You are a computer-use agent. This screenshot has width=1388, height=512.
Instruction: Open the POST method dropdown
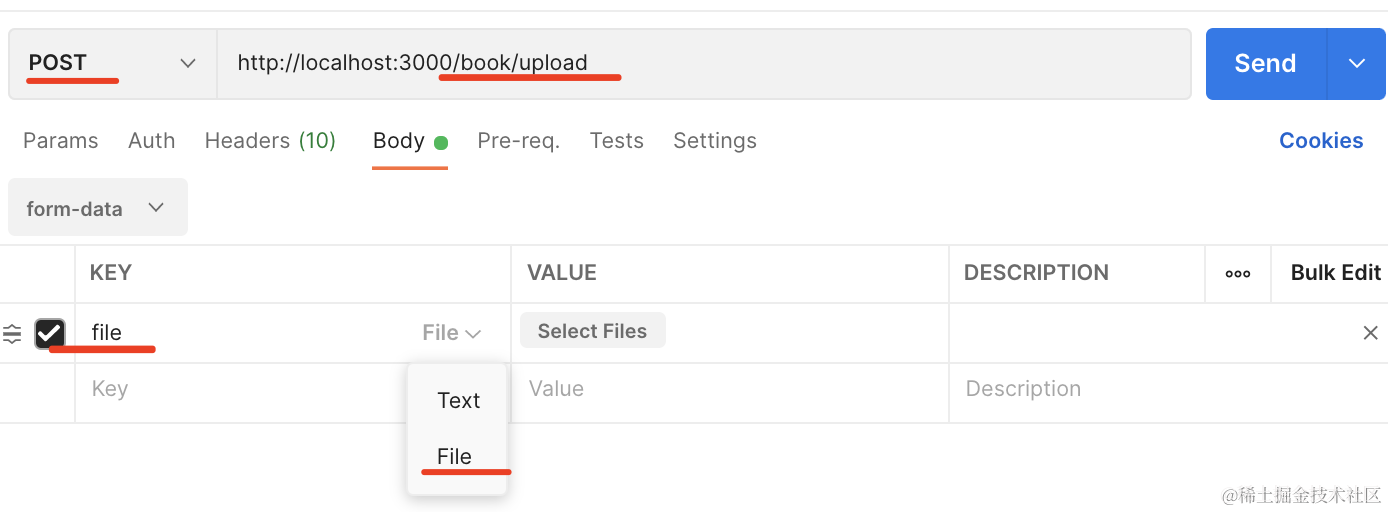[x=112, y=63]
